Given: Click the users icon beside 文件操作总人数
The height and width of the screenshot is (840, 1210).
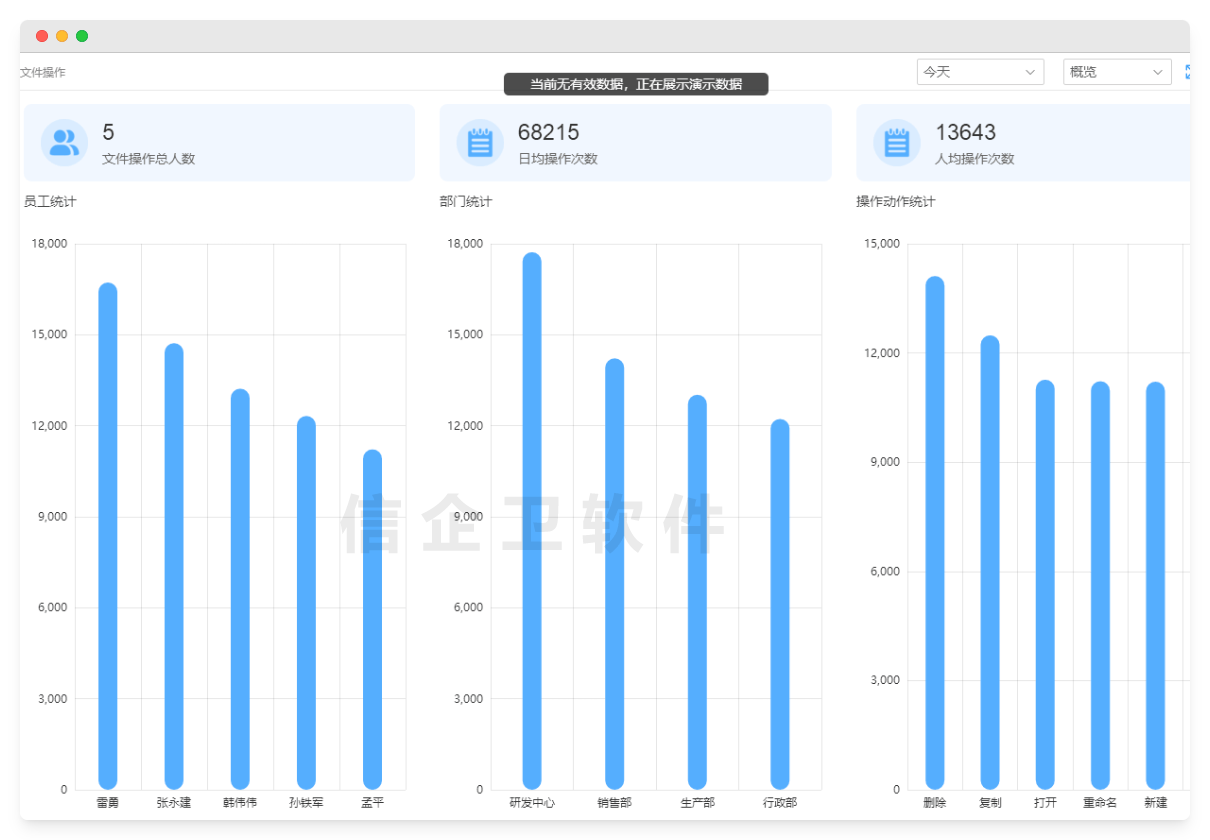Looking at the screenshot, I should [64, 142].
